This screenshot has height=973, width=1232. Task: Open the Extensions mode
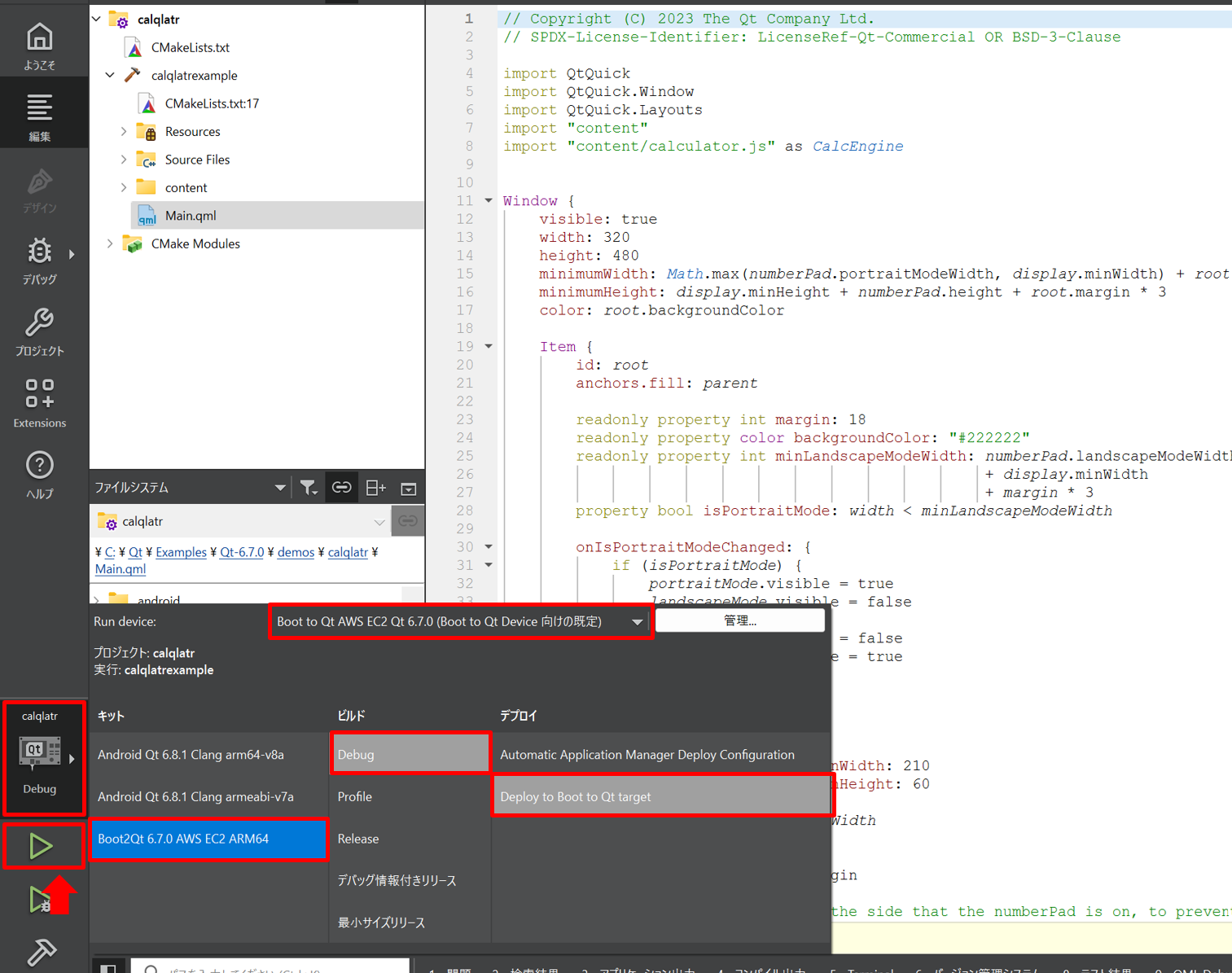[x=39, y=403]
